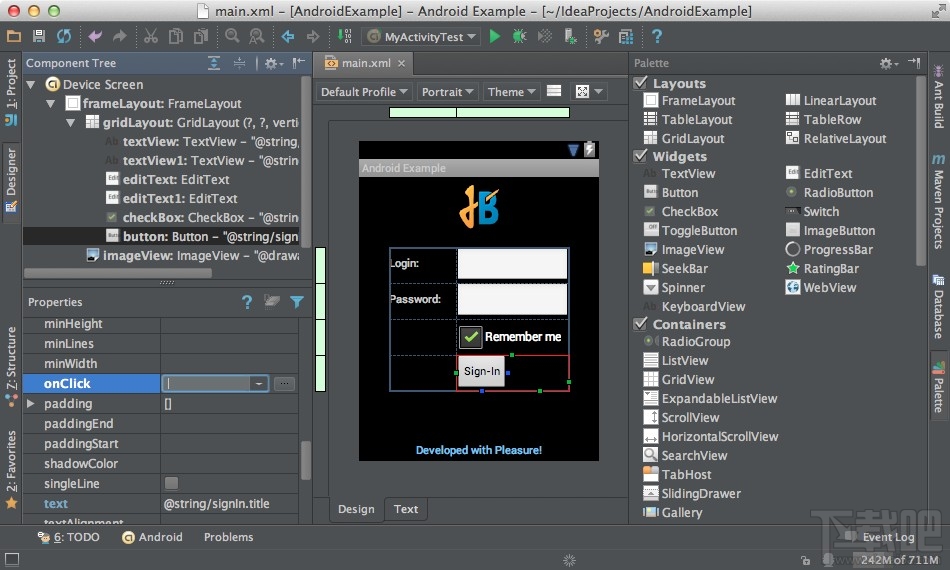The width and height of the screenshot is (950, 570).
Task: Click the Synchronize refresh icon in toolbar
Action: [63, 36]
